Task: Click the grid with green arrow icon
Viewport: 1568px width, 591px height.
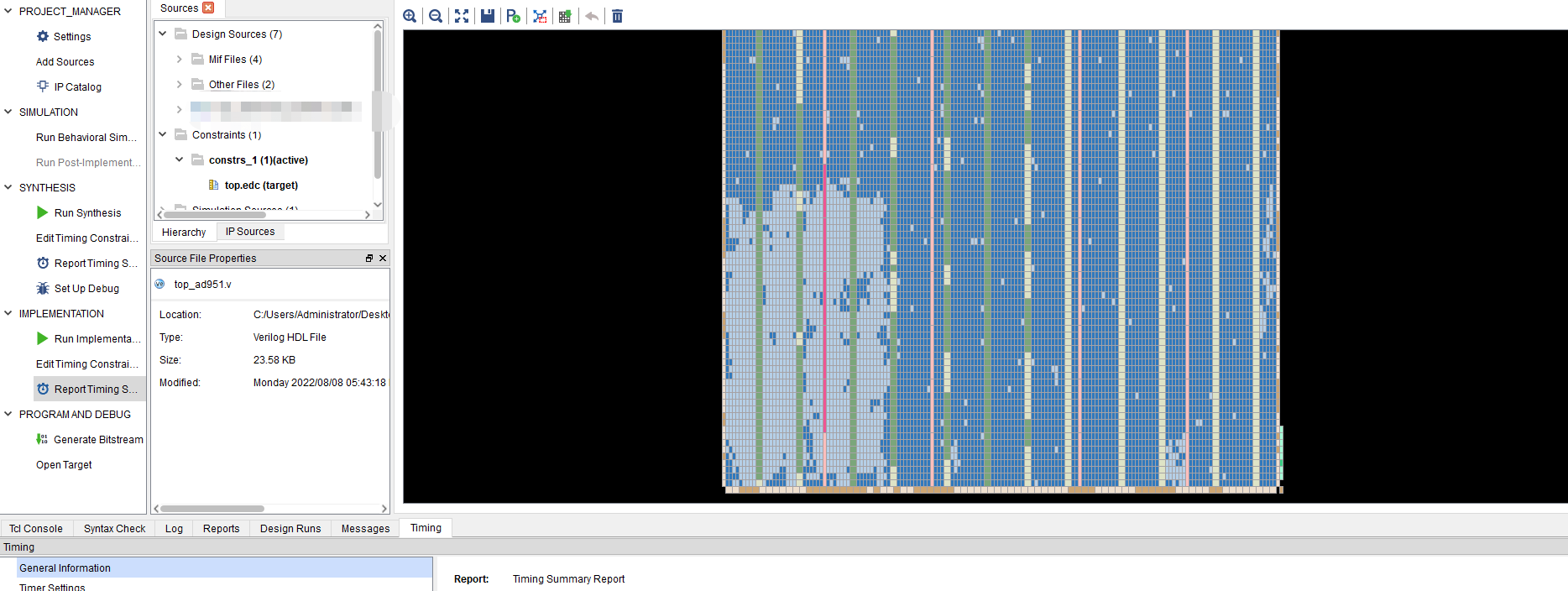Action: pyautogui.click(x=565, y=16)
